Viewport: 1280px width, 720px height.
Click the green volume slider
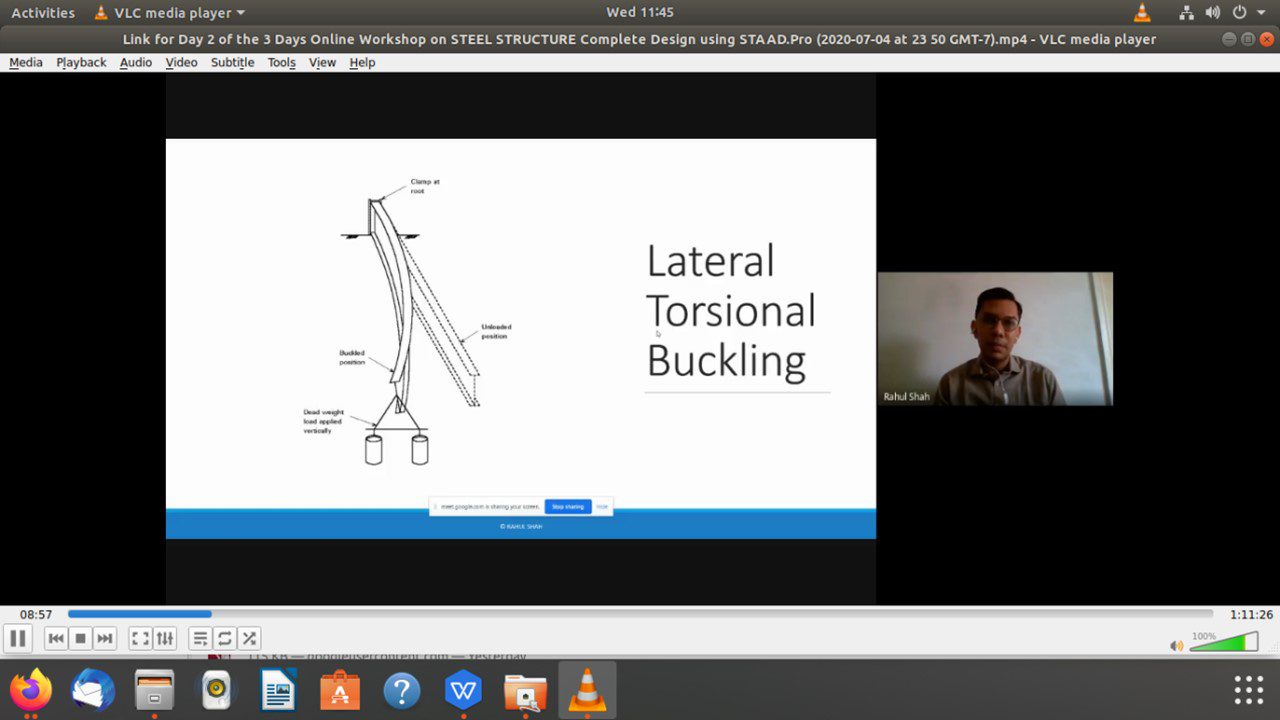[x=1224, y=643]
